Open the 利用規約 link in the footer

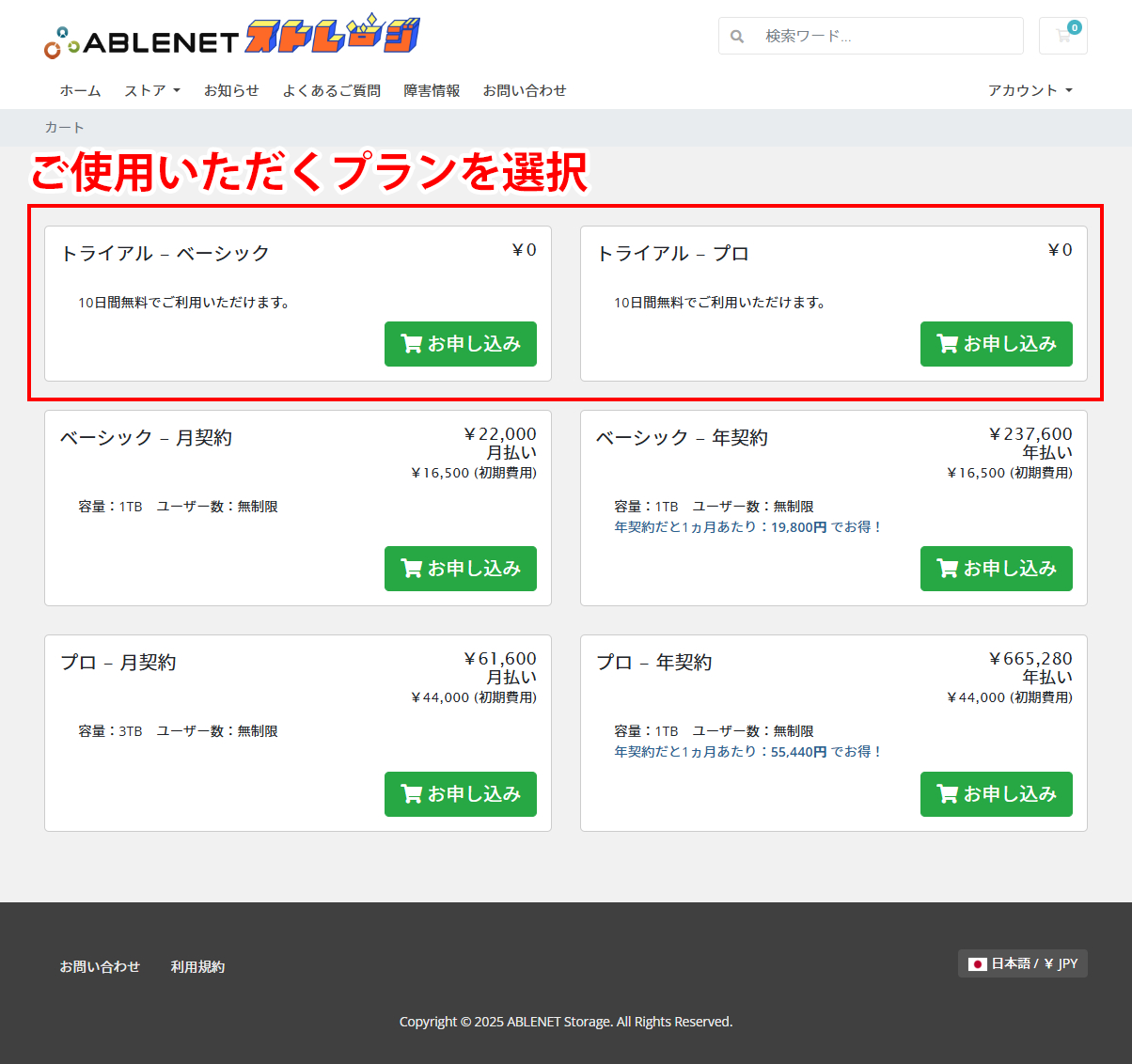(197, 966)
